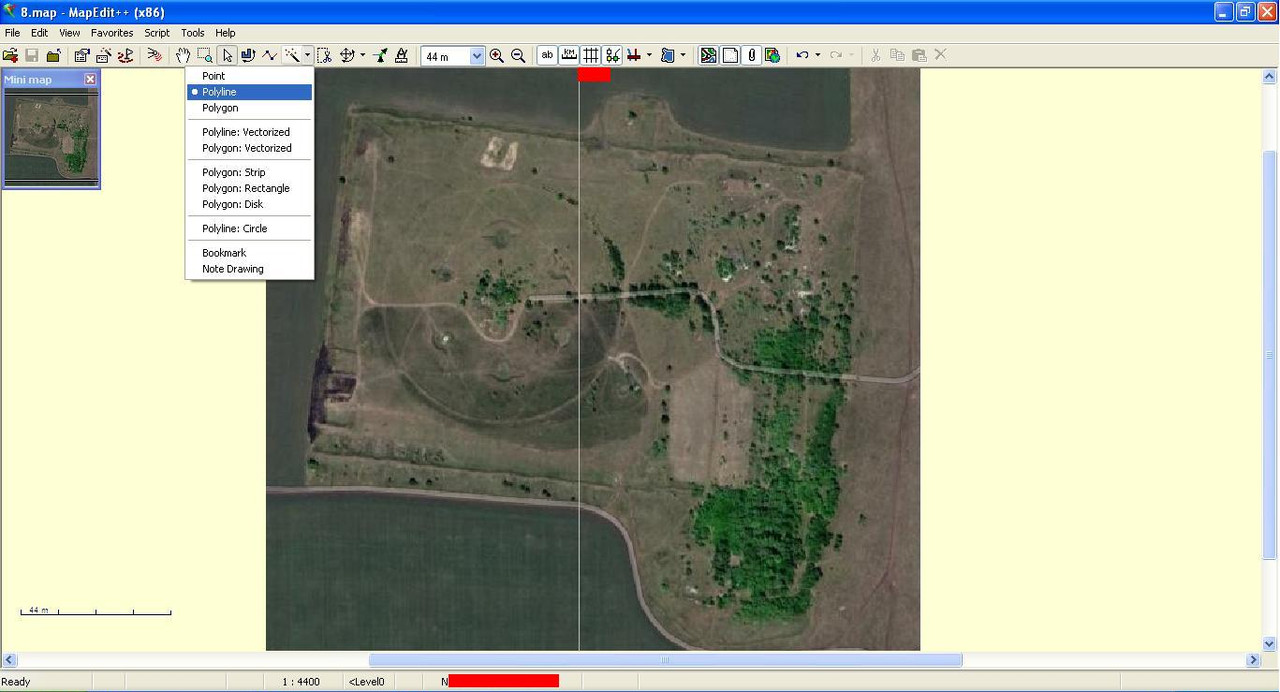Open the Tools menu
Screen dimensions: 1280x692
click(192, 33)
